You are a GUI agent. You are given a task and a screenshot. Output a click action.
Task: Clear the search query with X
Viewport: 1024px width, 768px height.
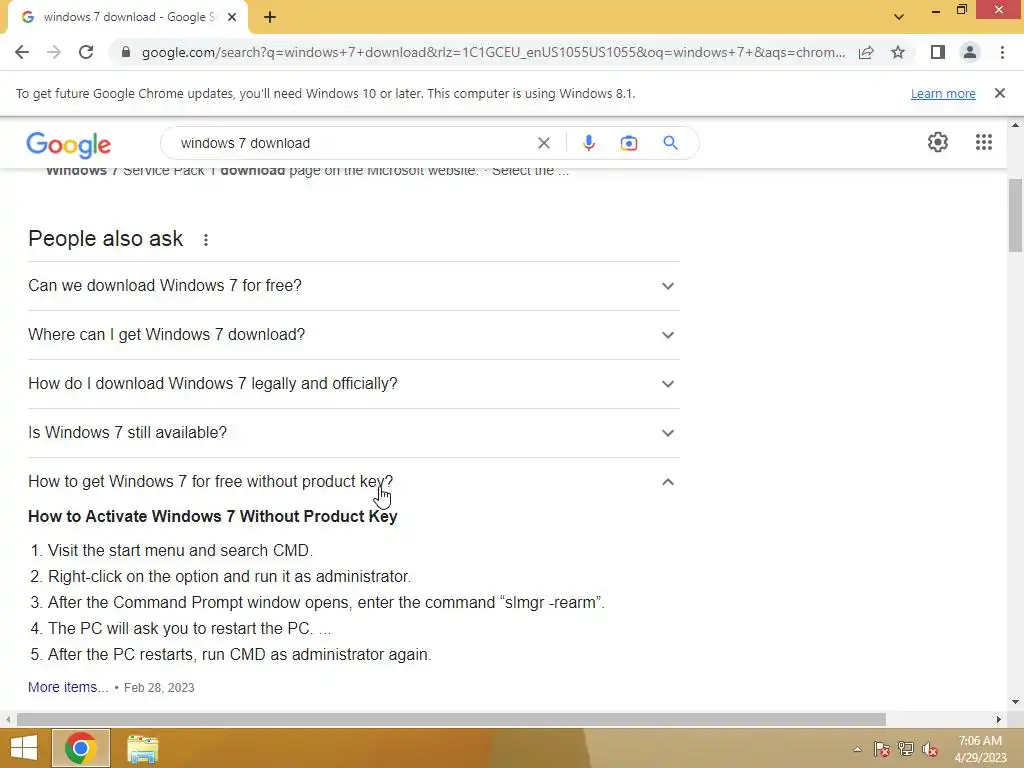point(543,143)
